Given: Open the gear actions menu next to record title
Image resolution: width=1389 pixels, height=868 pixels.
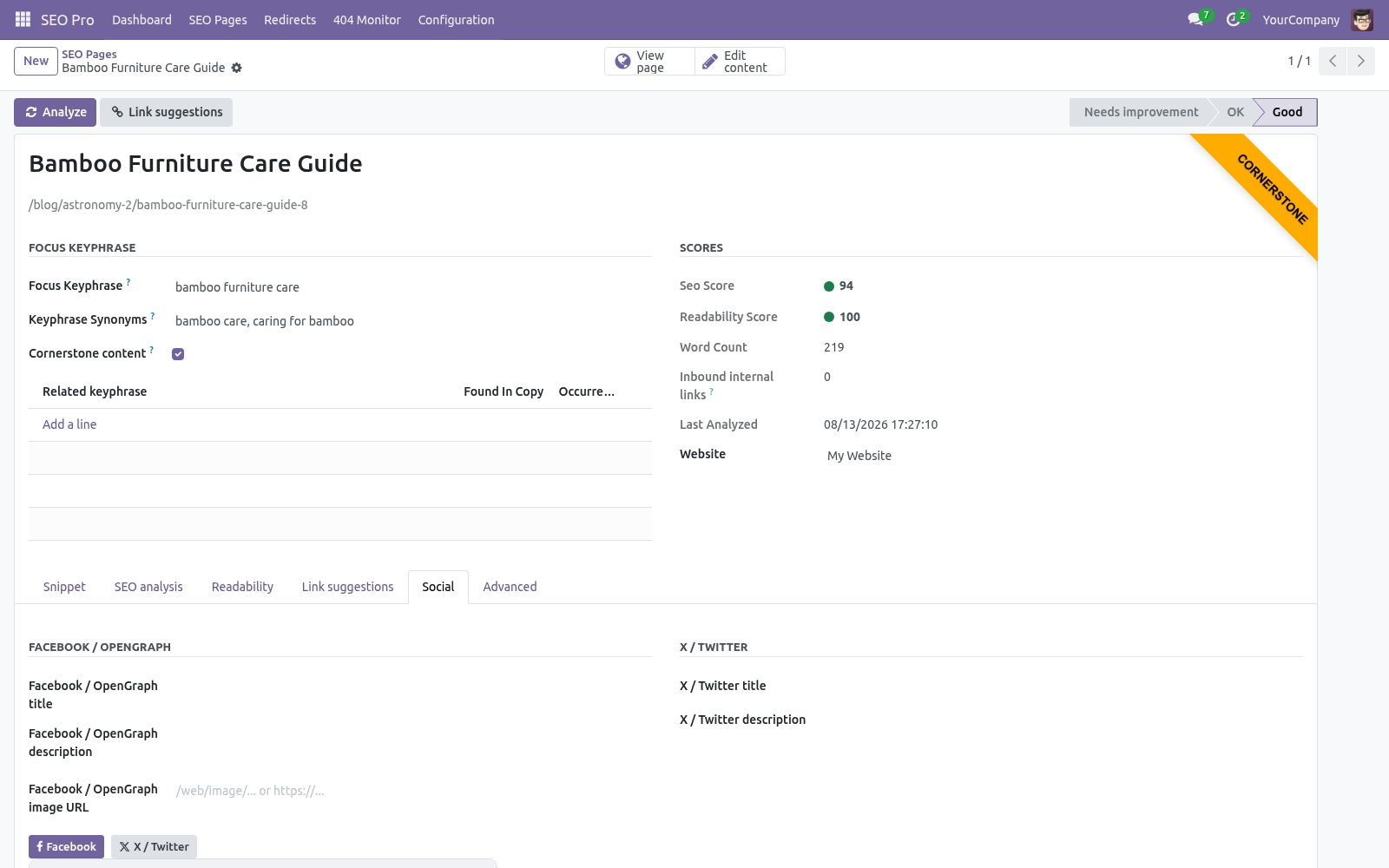Looking at the screenshot, I should (236, 68).
